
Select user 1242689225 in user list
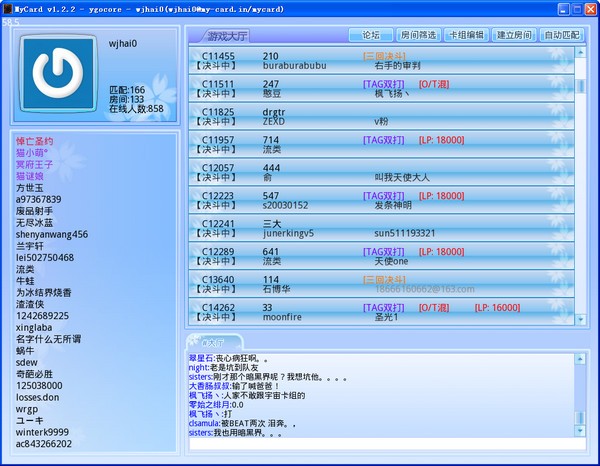click(x=42, y=316)
